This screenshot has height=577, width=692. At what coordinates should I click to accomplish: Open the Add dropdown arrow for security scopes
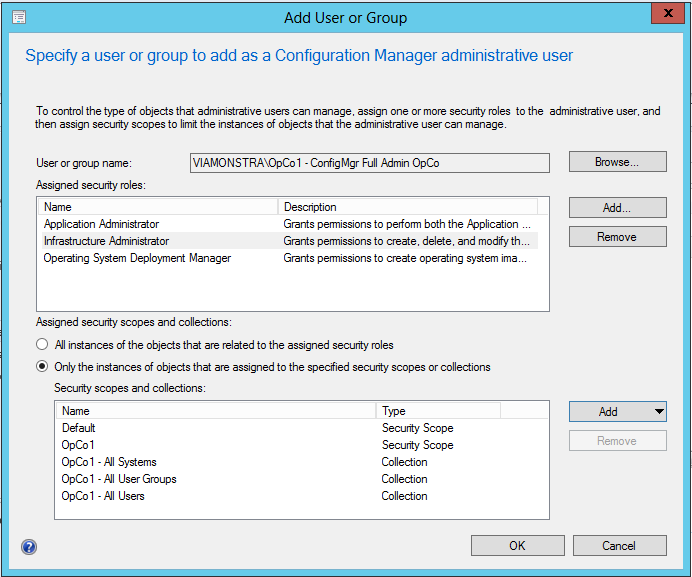point(659,411)
